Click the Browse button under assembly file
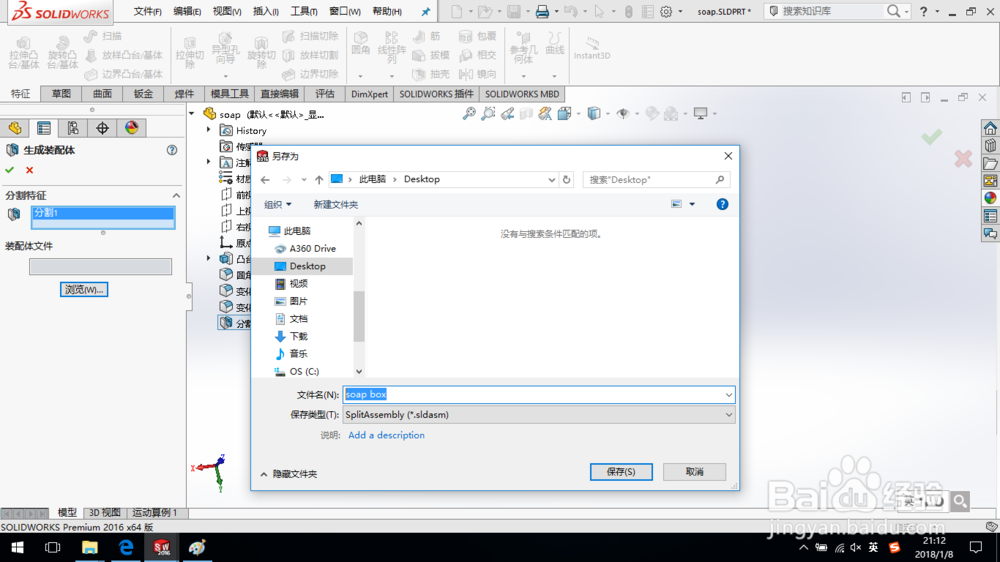The width and height of the screenshot is (1000, 562). (x=84, y=290)
